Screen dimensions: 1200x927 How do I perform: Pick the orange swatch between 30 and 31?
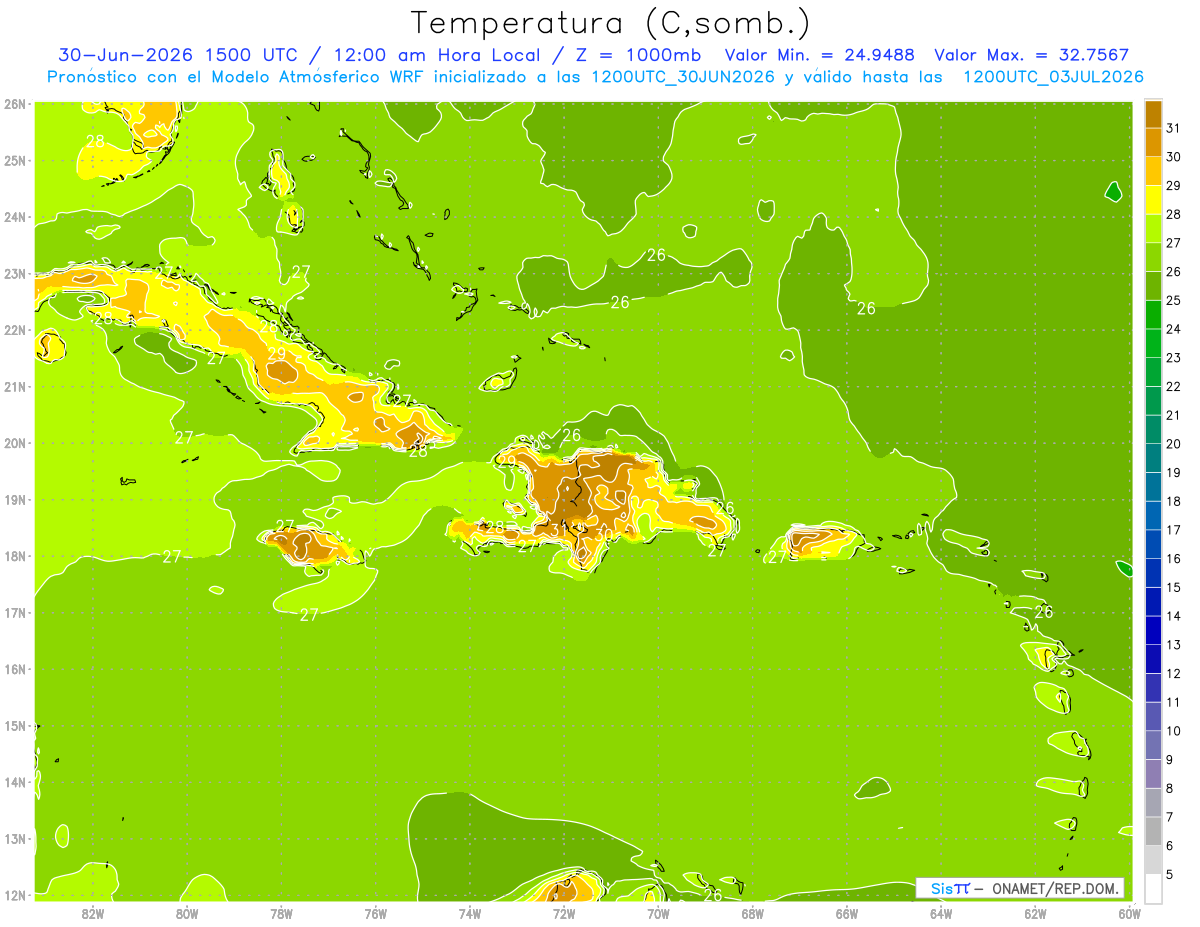[1153, 142]
